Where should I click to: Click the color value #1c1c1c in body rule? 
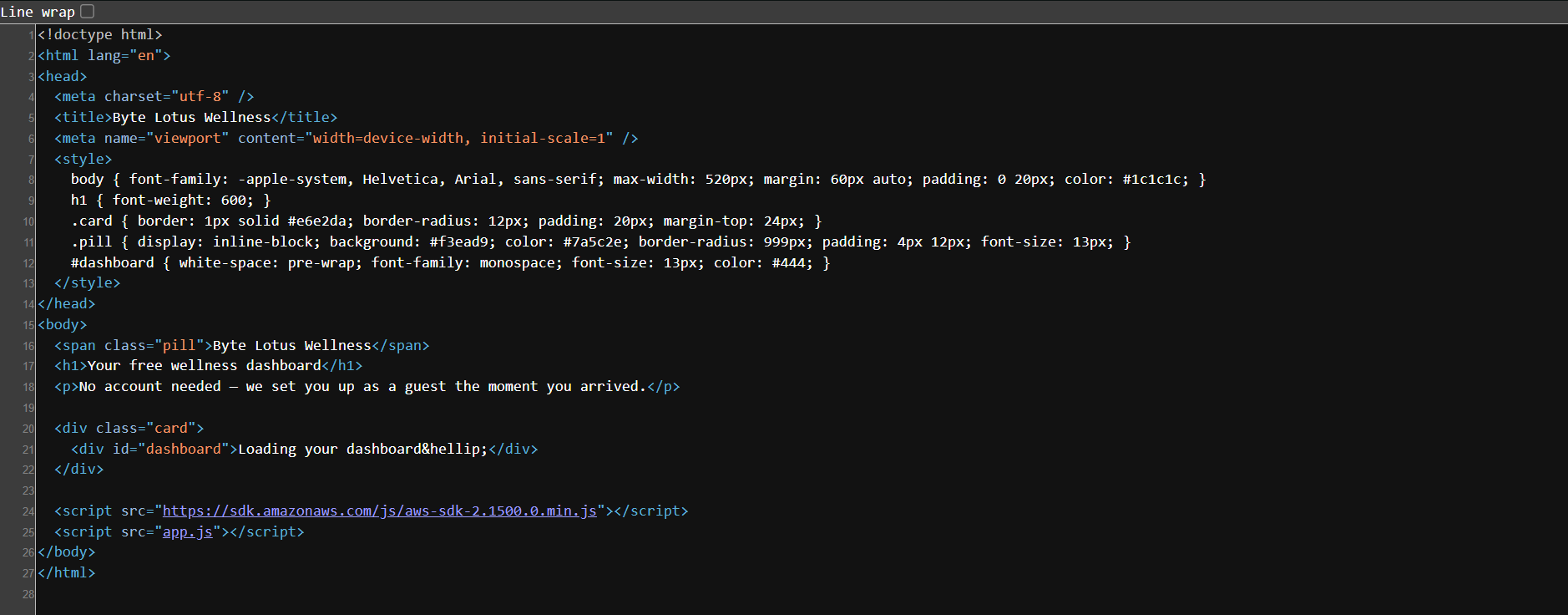[x=1156, y=179]
